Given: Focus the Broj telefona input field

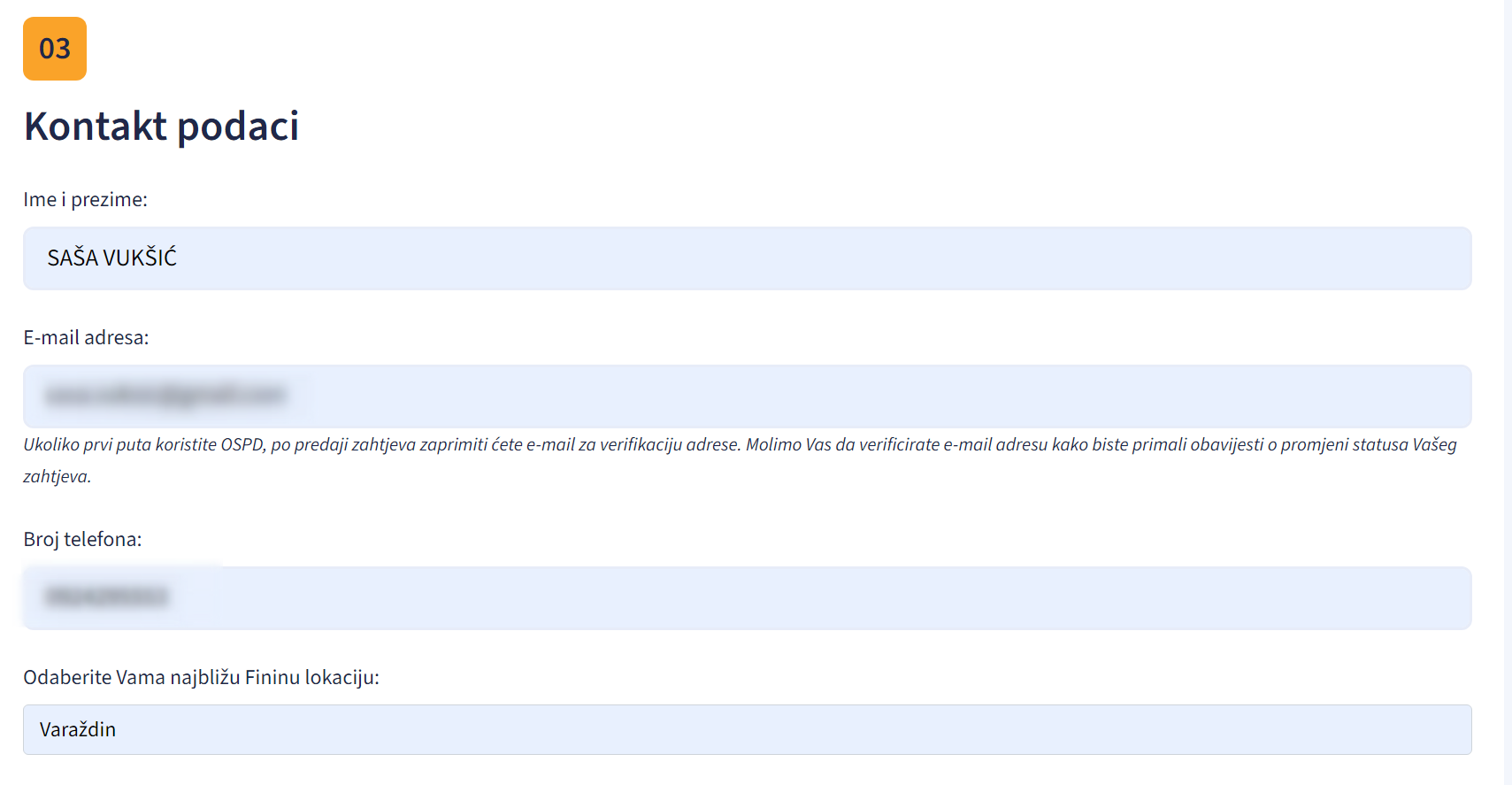Looking at the screenshot, I should pos(747,598).
